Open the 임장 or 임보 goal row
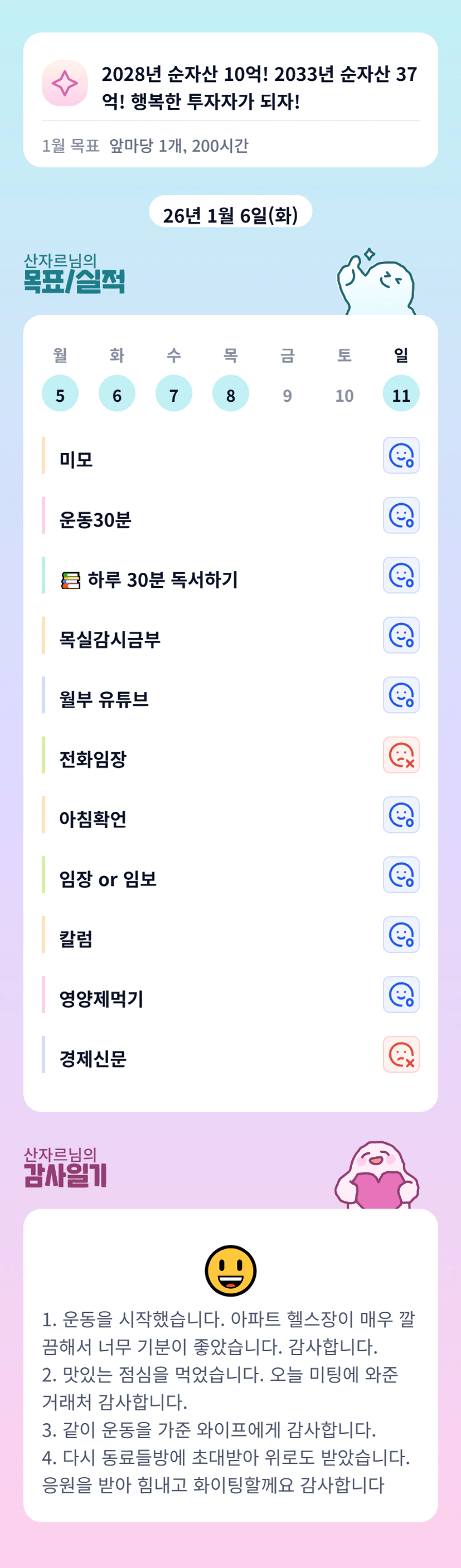Image resolution: width=461 pixels, height=1568 pixels. (x=108, y=878)
